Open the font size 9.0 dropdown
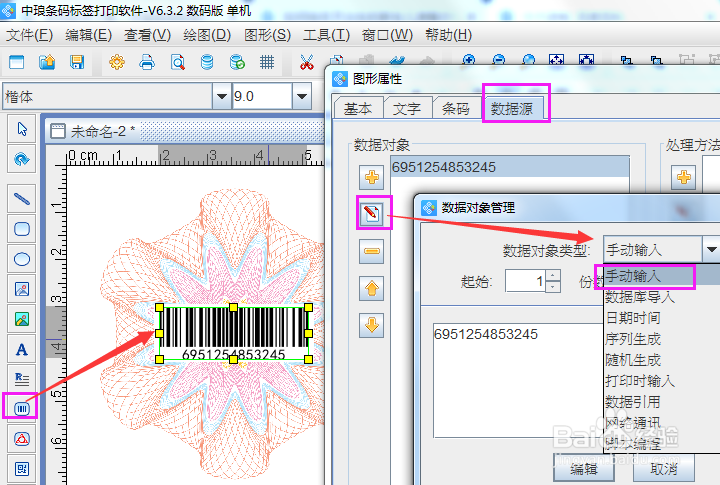Screen dimensions: 720x485 pyautogui.click(x=302, y=96)
